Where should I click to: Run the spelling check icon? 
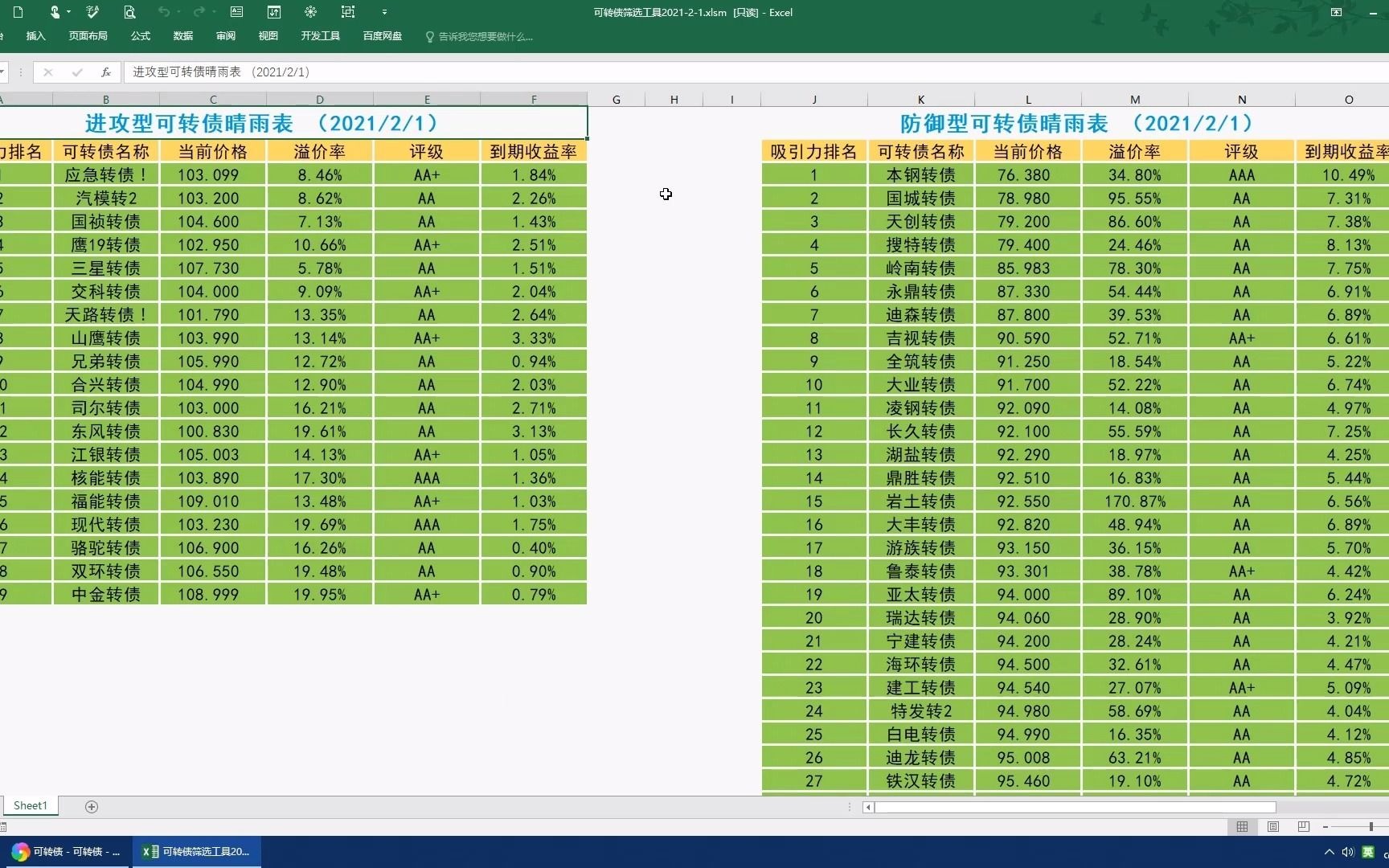92,12
